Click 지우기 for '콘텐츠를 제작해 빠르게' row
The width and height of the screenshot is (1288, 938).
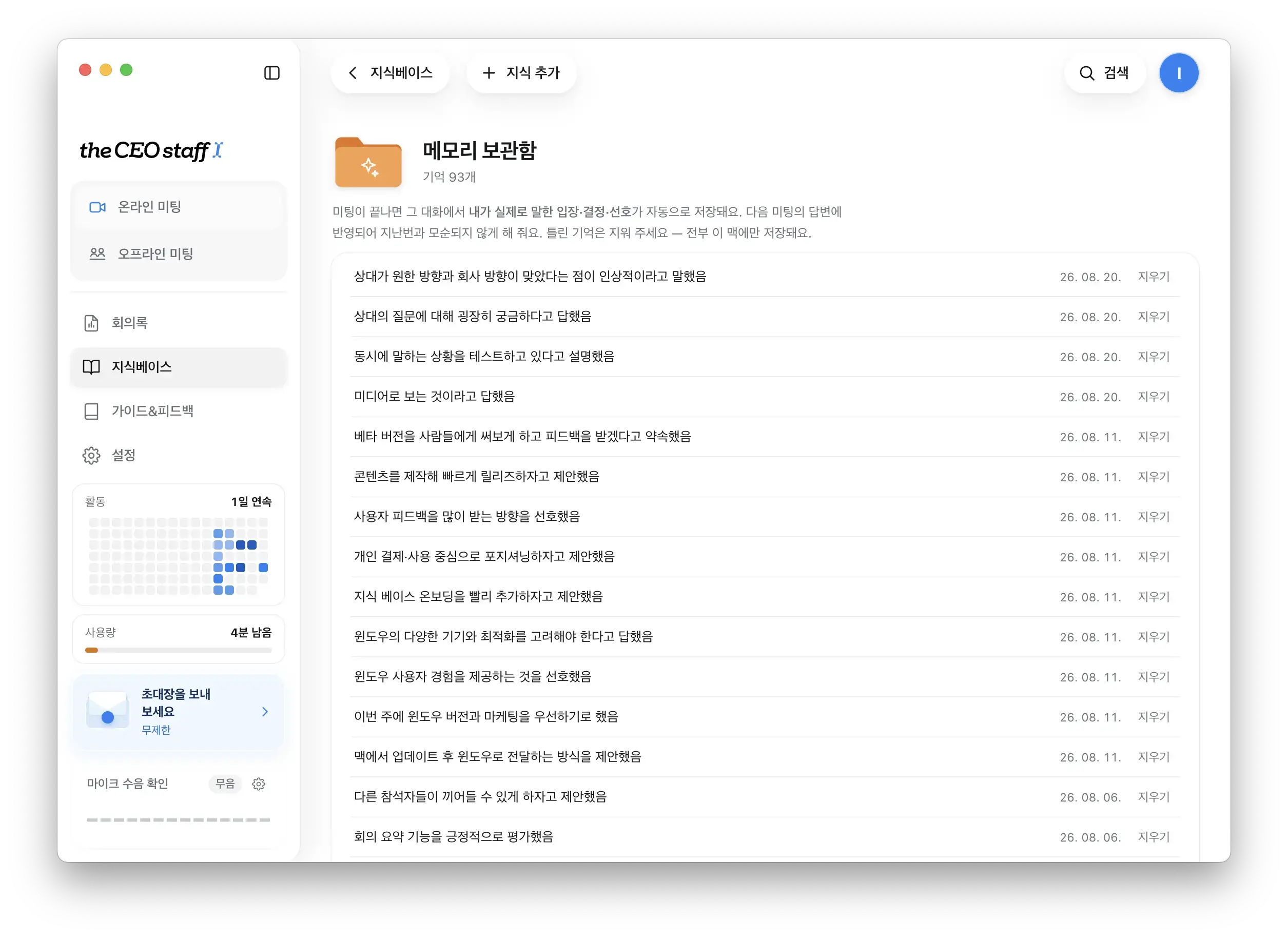(1154, 477)
